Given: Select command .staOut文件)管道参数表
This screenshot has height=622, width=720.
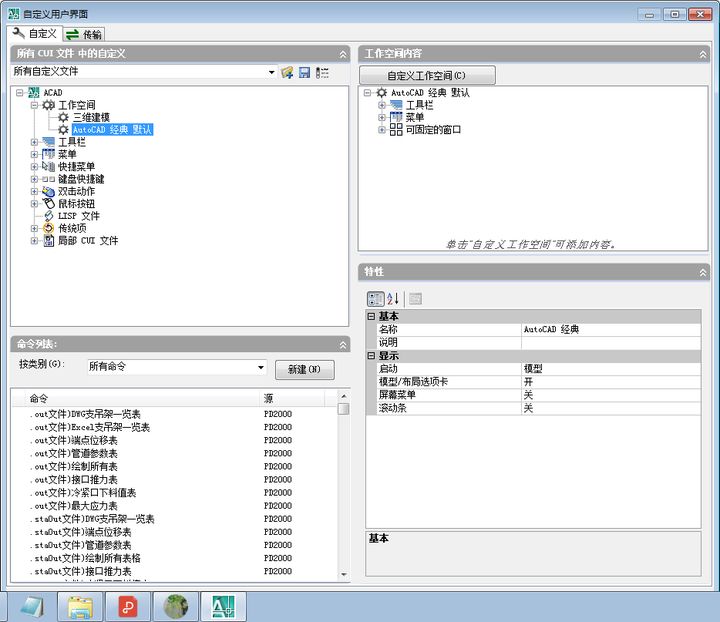Looking at the screenshot, I should coord(81,545).
